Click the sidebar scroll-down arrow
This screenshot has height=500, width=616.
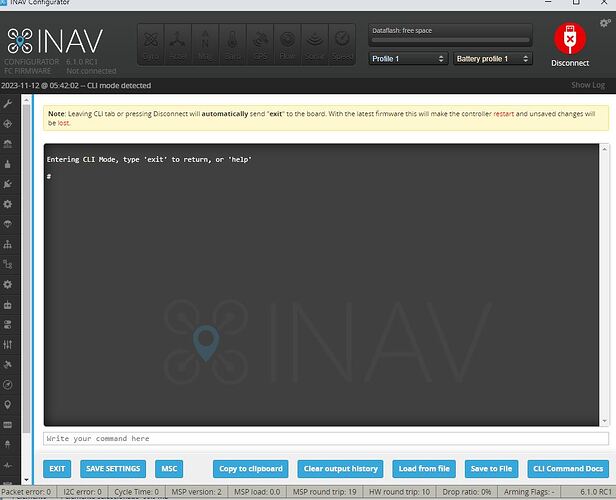(26, 480)
